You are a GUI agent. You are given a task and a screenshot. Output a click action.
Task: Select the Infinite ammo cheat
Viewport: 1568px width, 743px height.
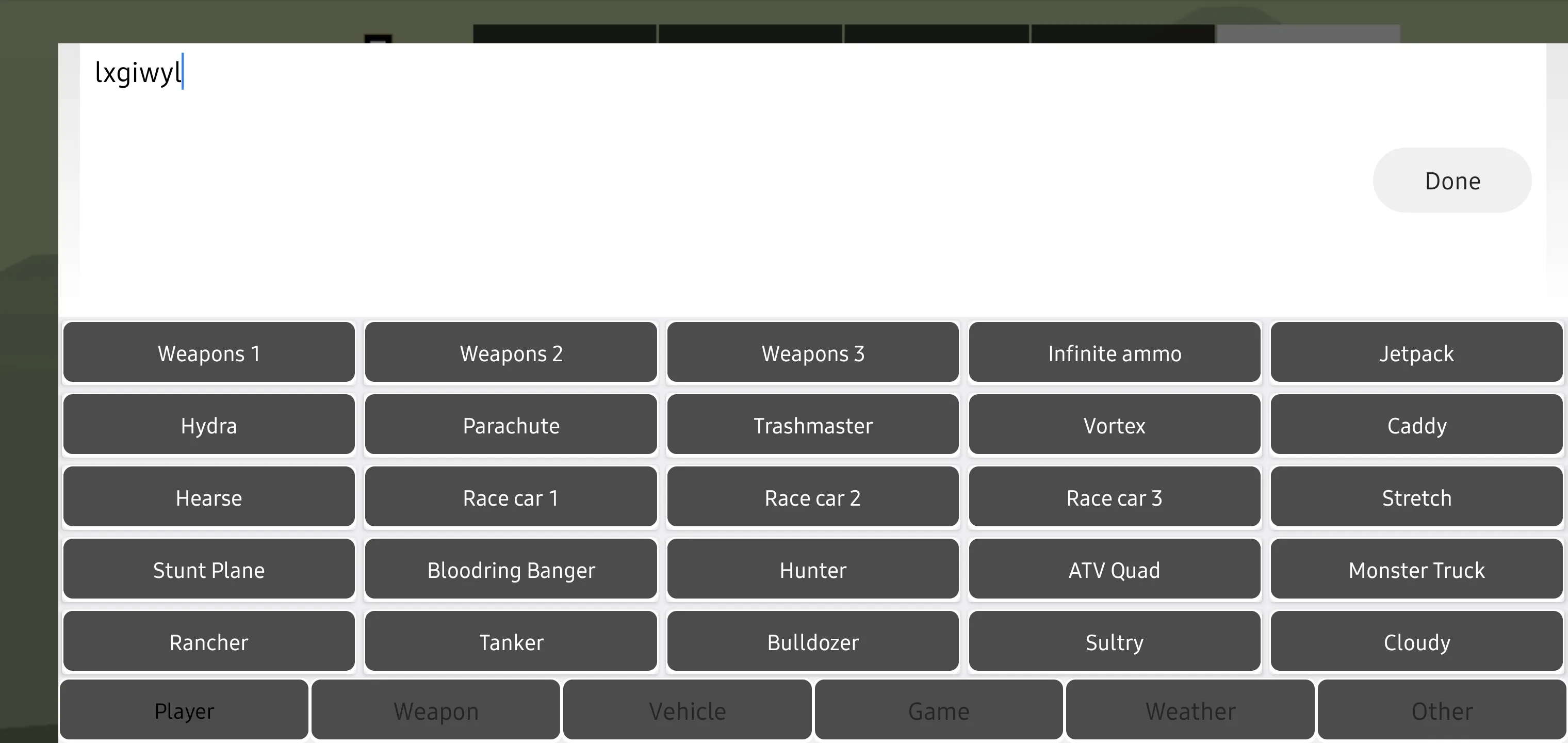click(1114, 352)
